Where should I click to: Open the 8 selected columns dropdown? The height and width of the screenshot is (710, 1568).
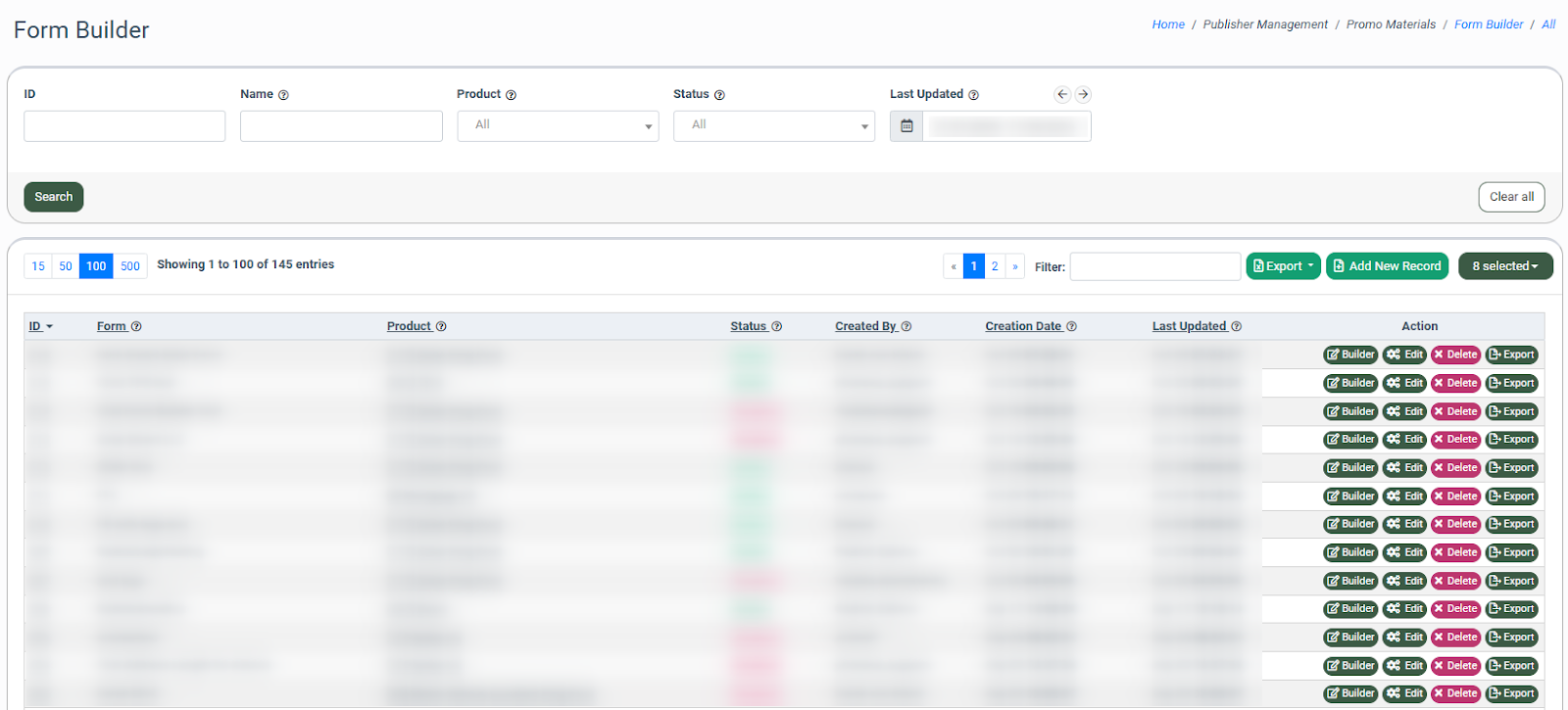[1504, 266]
